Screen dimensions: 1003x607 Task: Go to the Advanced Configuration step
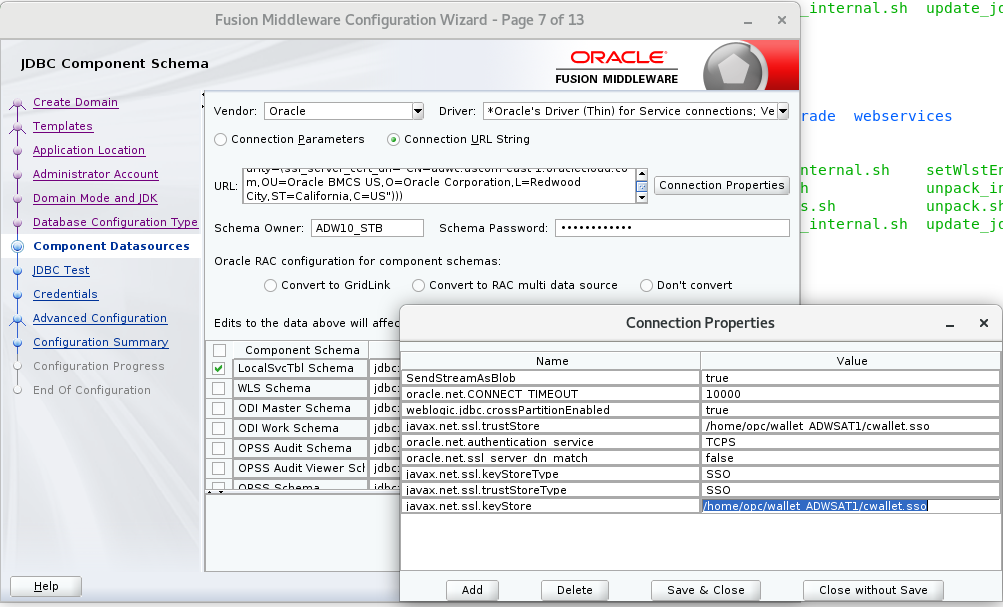(x=100, y=318)
